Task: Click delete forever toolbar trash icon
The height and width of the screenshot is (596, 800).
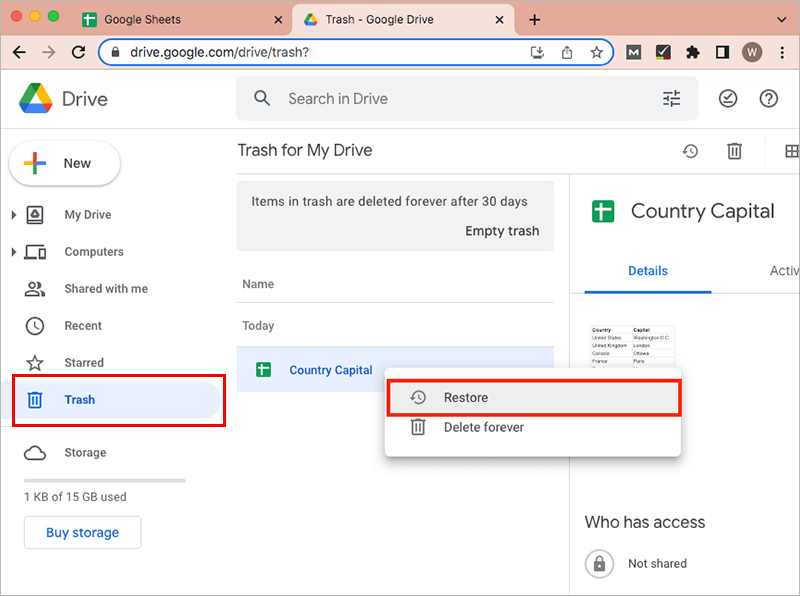Action: 734,151
